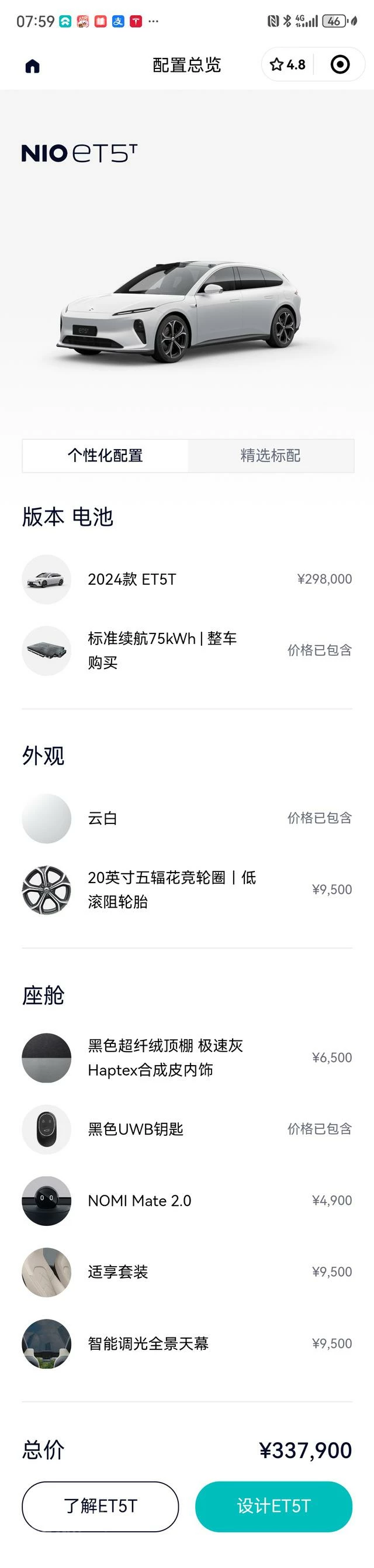Screen dimensions: 374x1568
Task: Click the 了解ET5T button
Action: [x=101, y=1506]
